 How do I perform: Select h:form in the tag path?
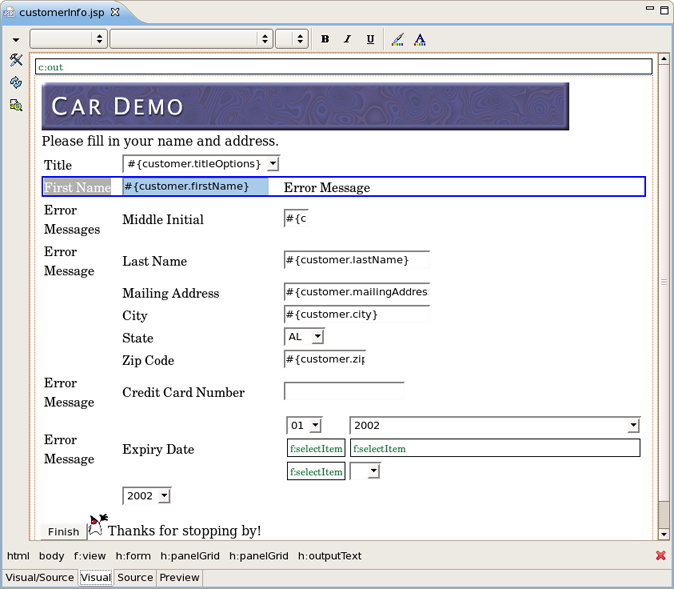coord(133,555)
